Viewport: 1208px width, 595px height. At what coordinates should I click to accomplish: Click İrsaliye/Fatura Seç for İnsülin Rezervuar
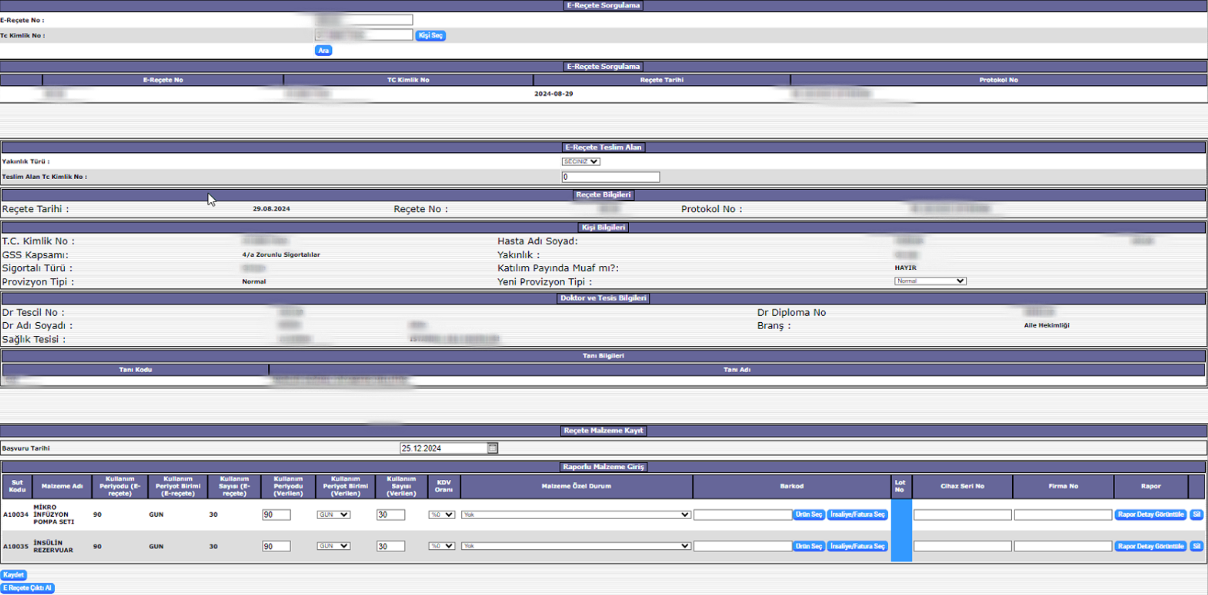tap(857, 546)
